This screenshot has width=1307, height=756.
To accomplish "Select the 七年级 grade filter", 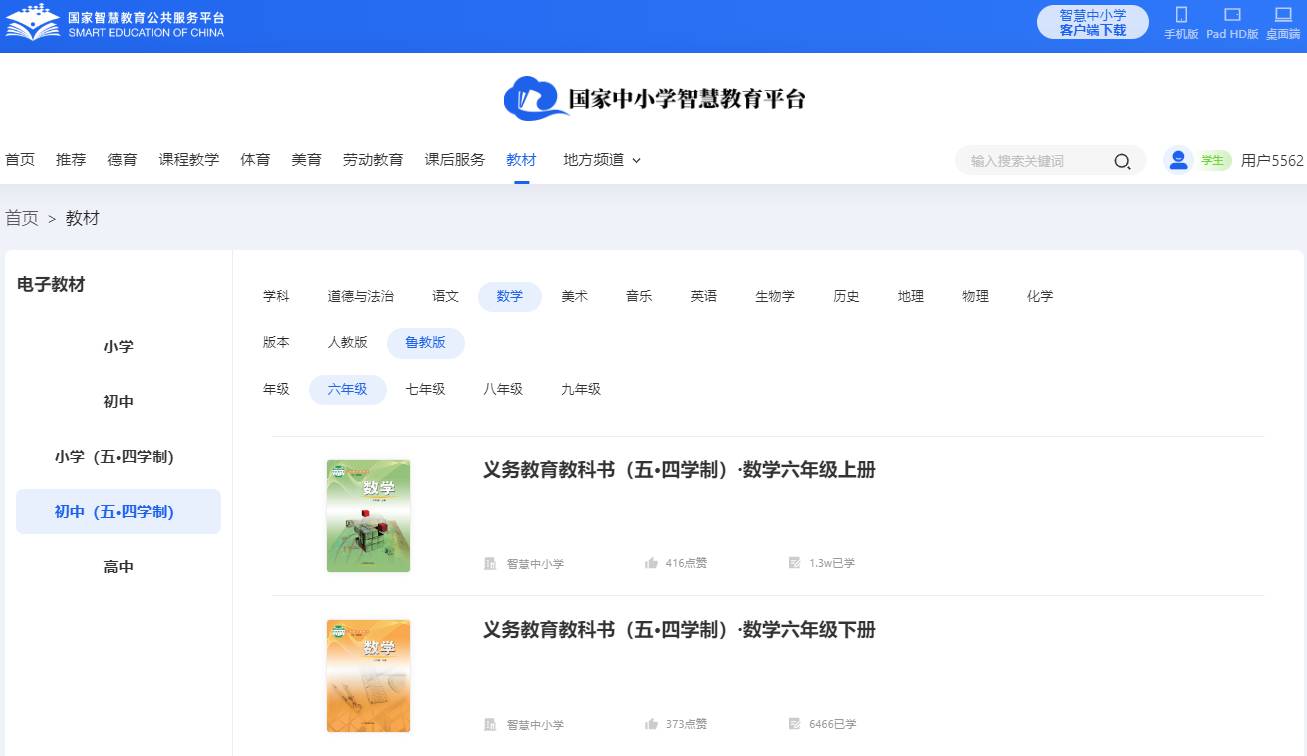I will click(425, 389).
